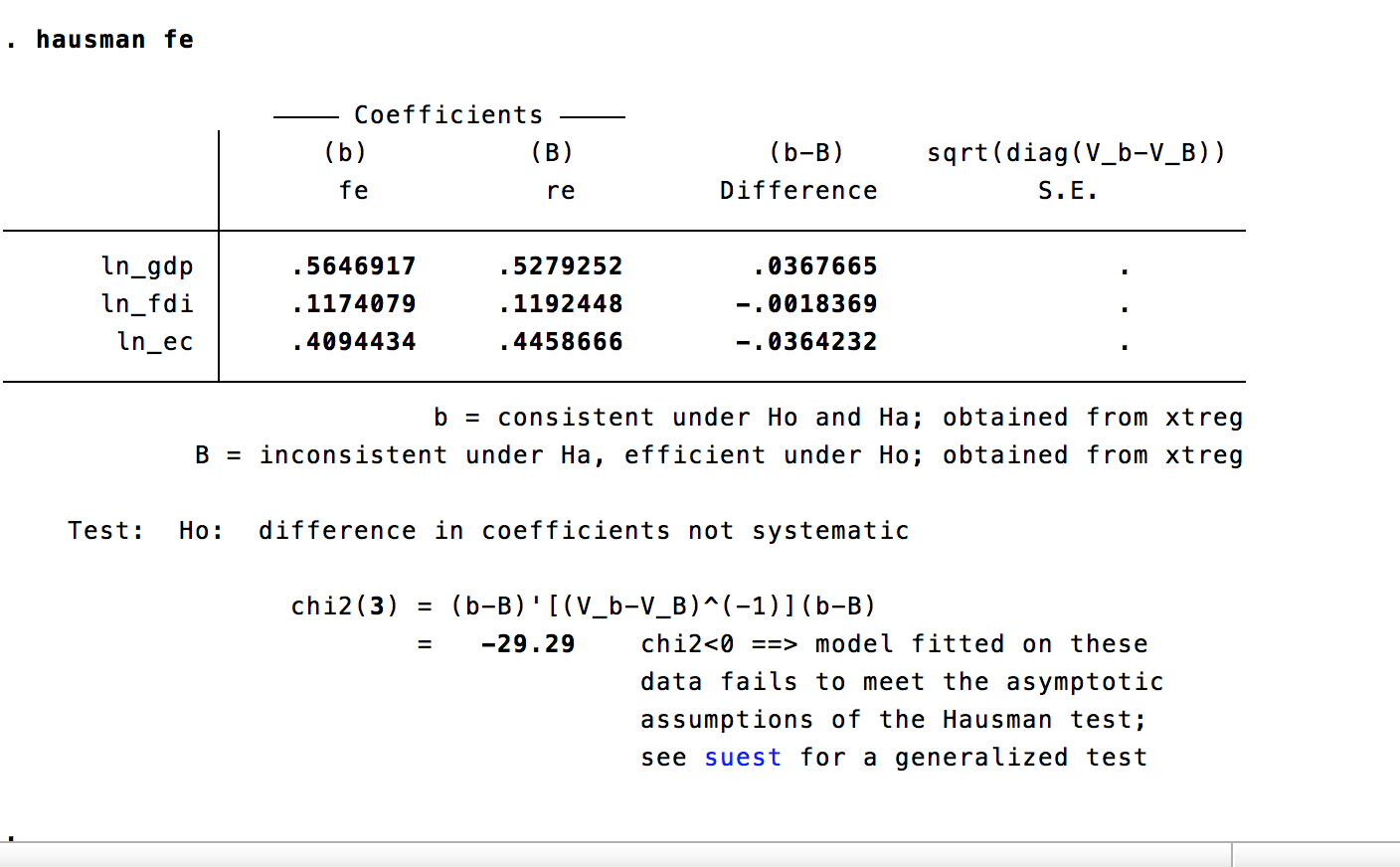Select the 'B = inconsistent under Ha' note
This screenshot has width=1400, height=867.
(719, 455)
